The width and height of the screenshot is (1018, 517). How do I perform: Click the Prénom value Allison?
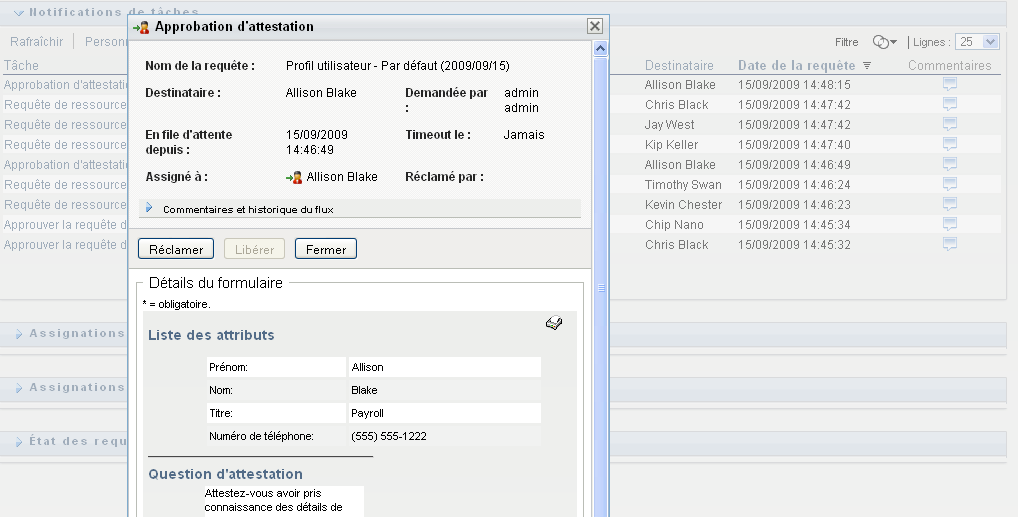coord(367,367)
